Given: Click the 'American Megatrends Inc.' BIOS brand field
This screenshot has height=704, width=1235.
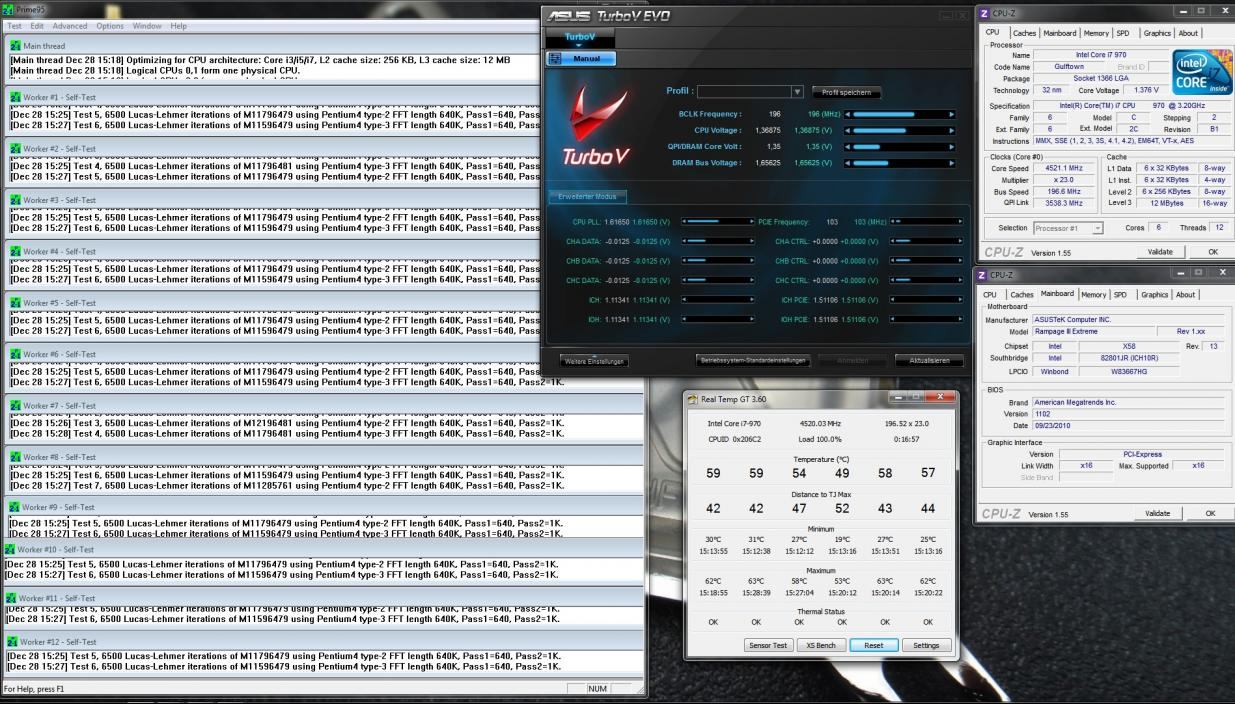Looking at the screenshot, I should pos(1130,402).
